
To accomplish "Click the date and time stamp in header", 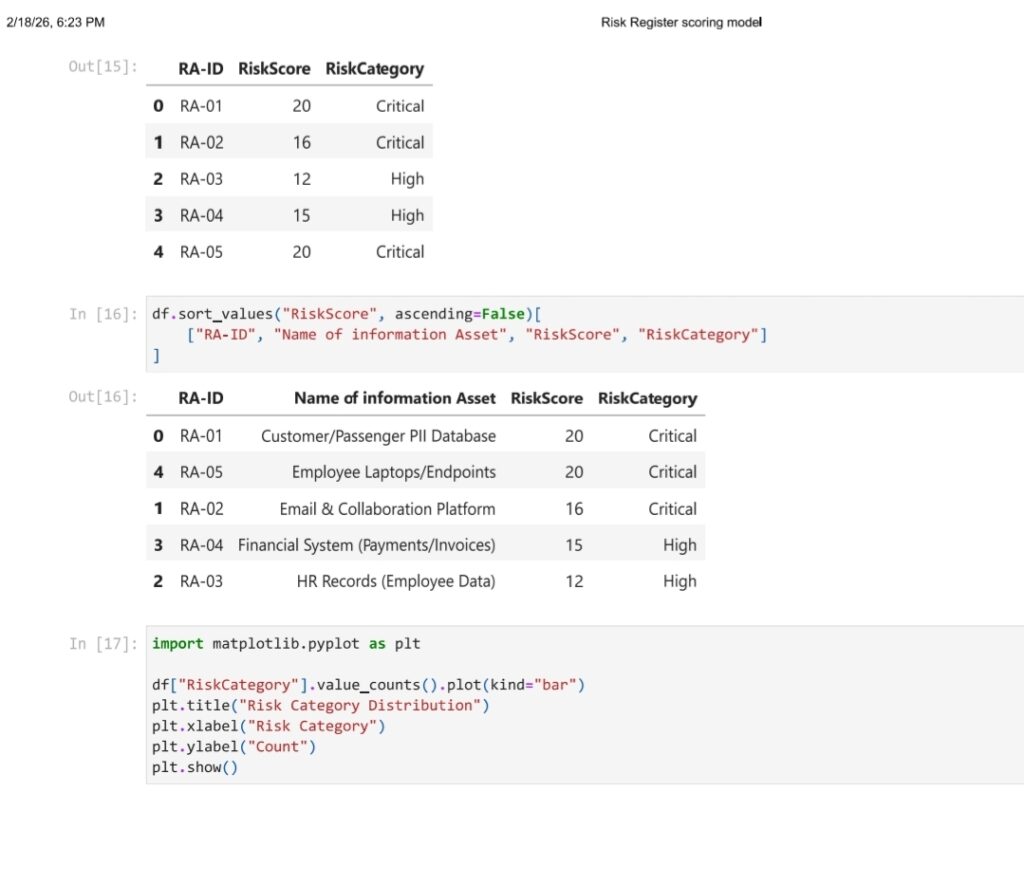I will (x=55, y=22).
